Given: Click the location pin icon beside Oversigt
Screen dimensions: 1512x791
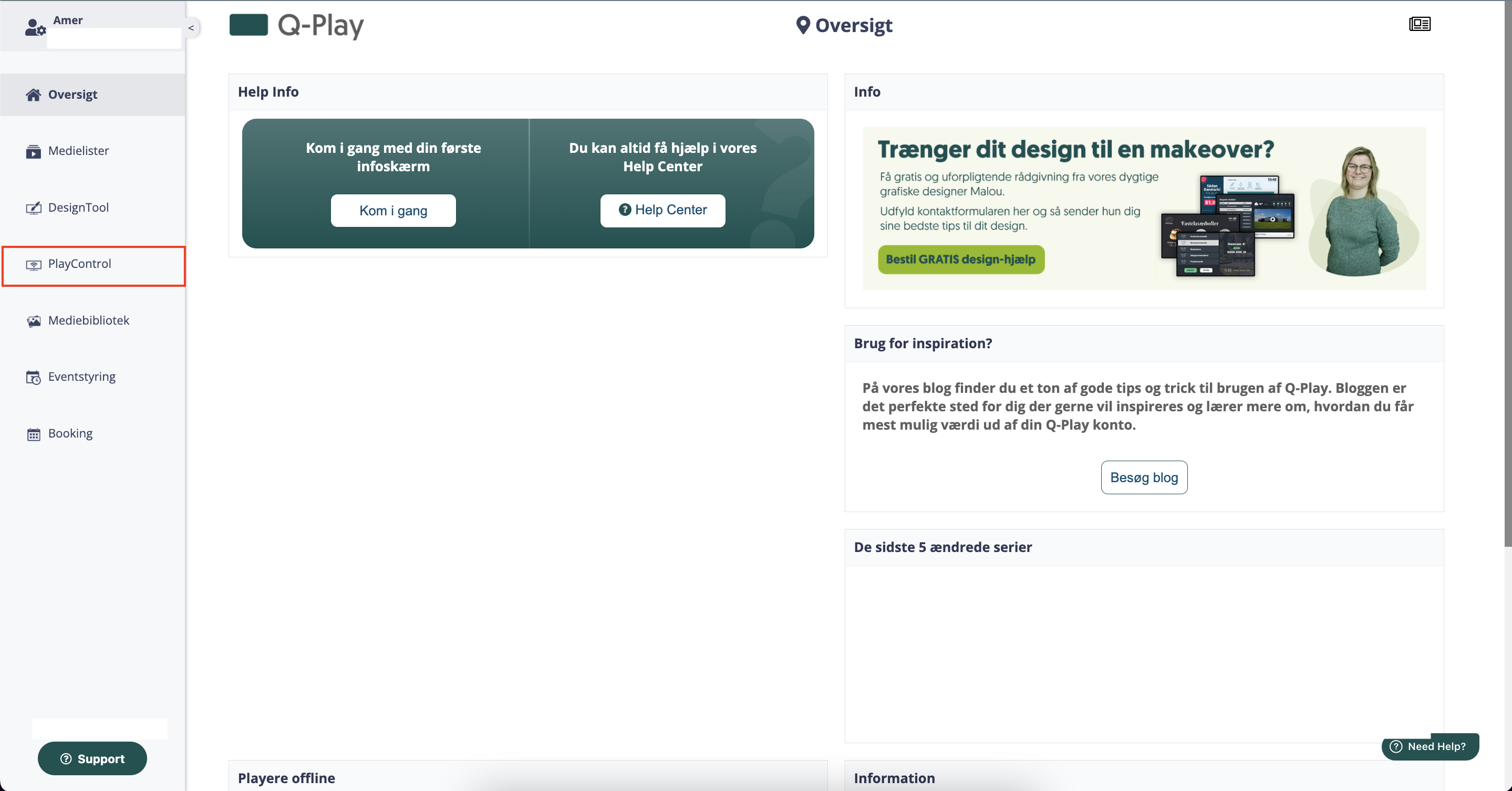Looking at the screenshot, I should tap(802, 25).
